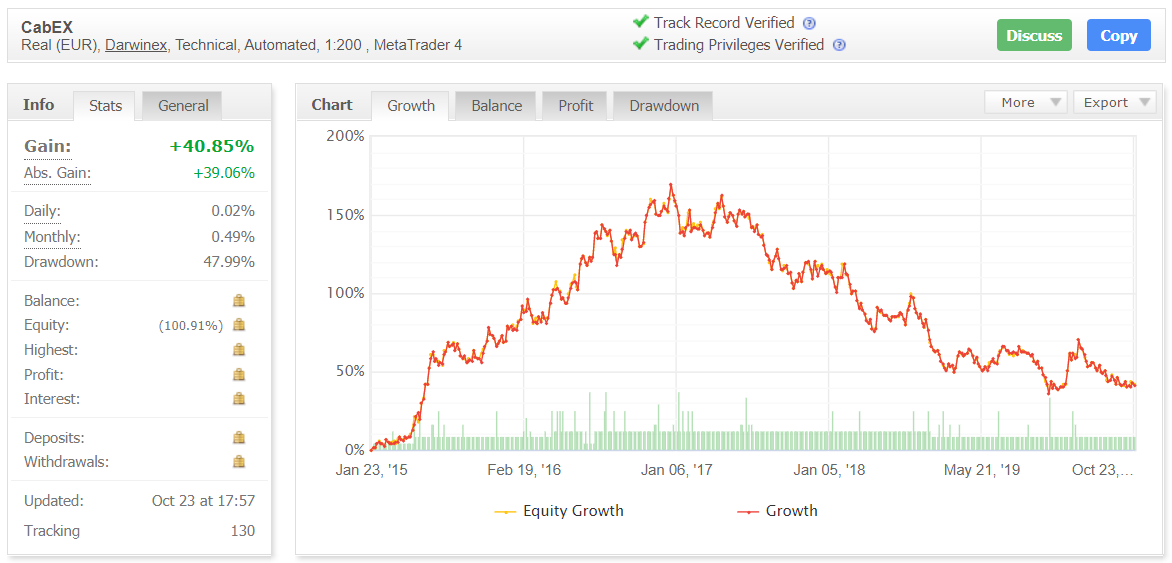This screenshot has width=1172, height=563.
Task: Click the lock icon next to Highest
Action: (x=239, y=350)
